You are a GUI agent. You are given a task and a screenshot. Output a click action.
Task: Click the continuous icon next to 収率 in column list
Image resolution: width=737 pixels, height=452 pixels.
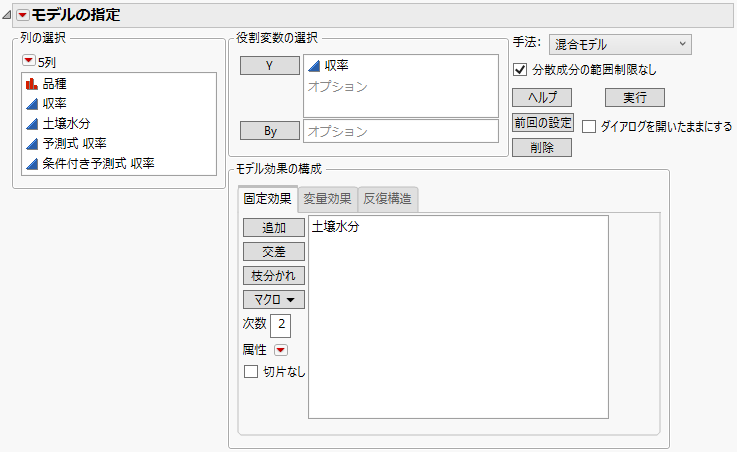[32, 103]
